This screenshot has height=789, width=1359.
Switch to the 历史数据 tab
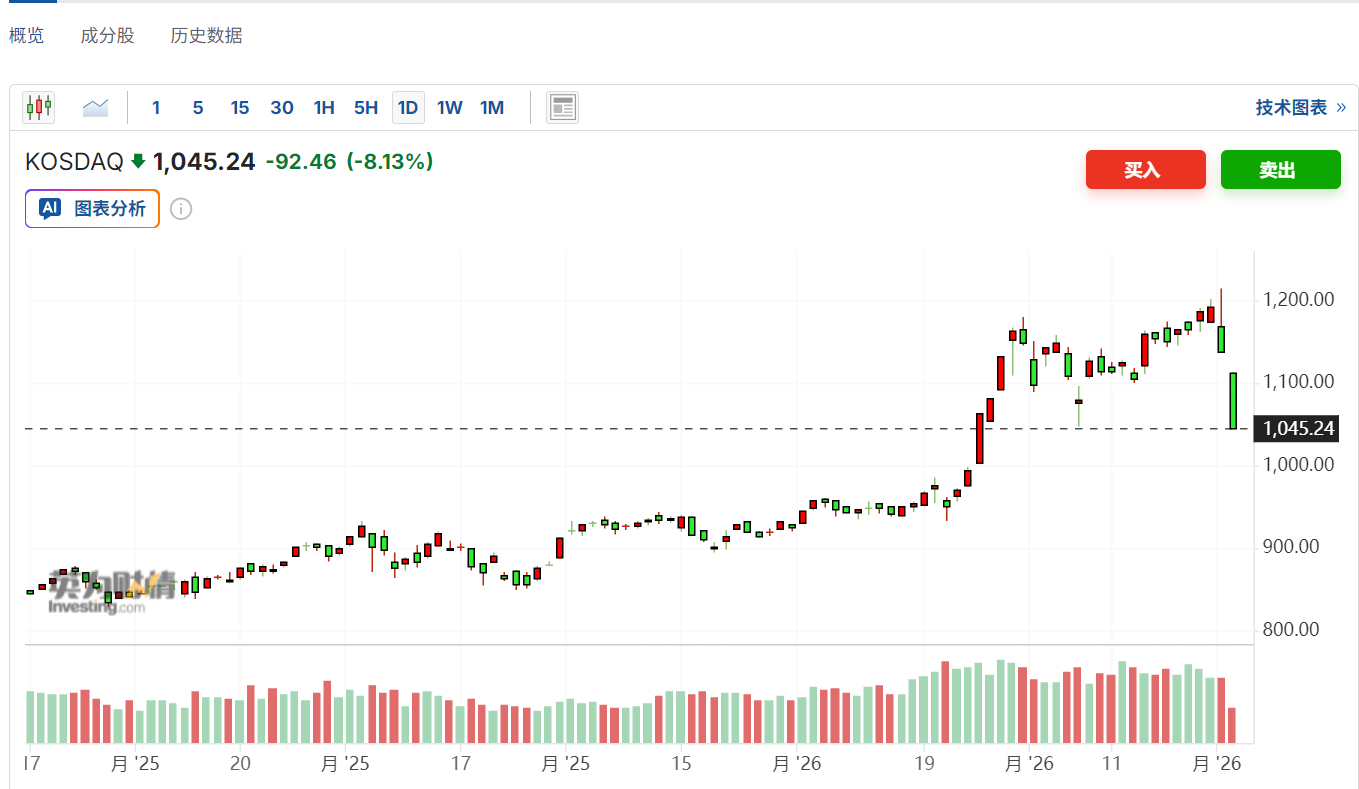point(206,36)
